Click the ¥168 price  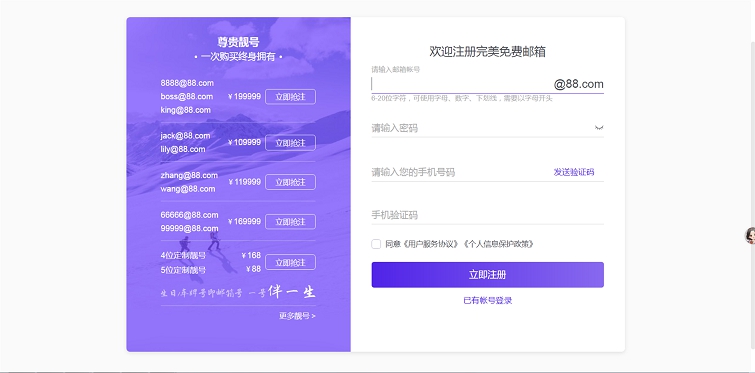click(x=251, y=255)
